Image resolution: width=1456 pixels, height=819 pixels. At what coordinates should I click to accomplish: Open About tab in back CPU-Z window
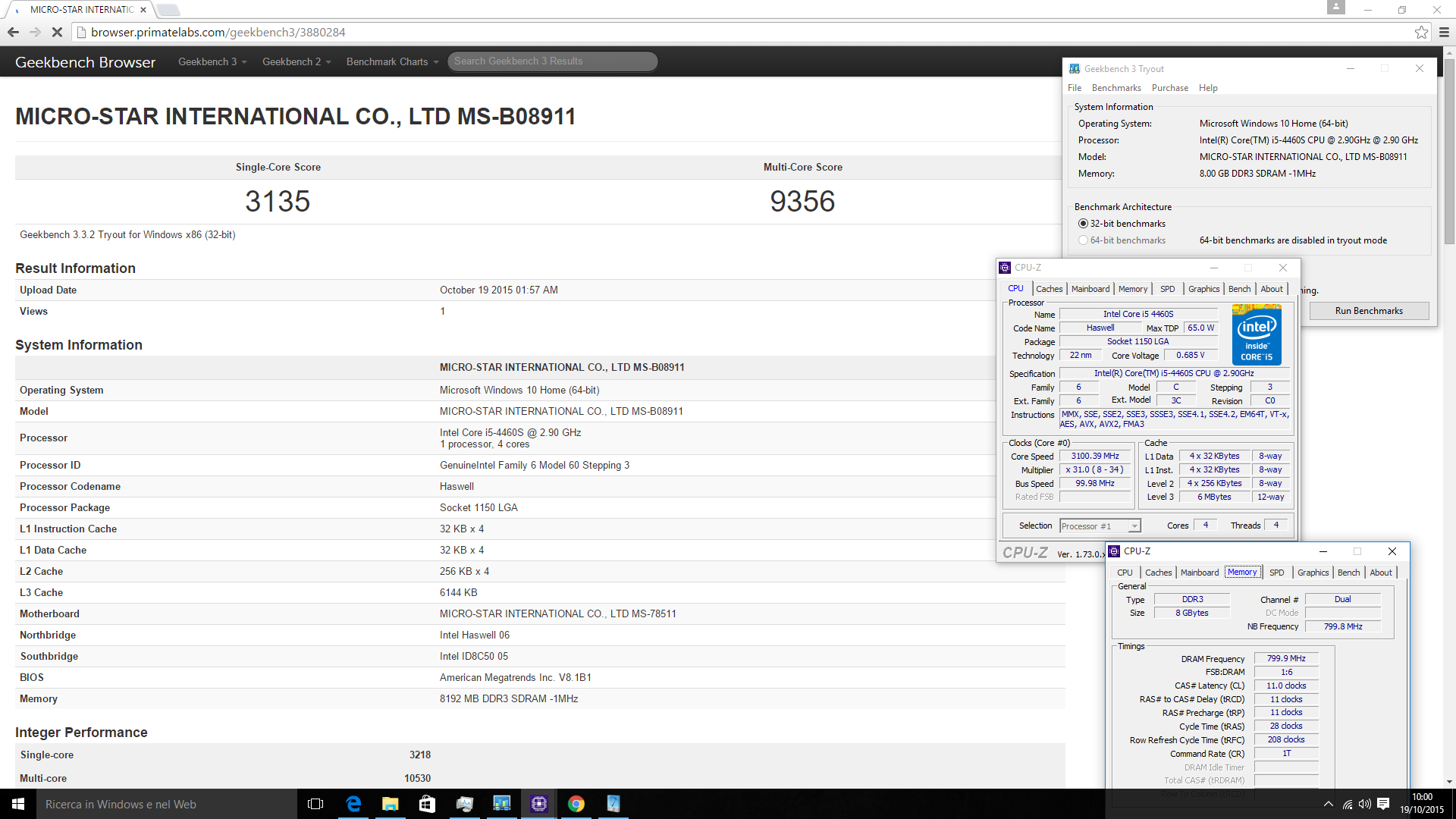(x=1272, y=289)
